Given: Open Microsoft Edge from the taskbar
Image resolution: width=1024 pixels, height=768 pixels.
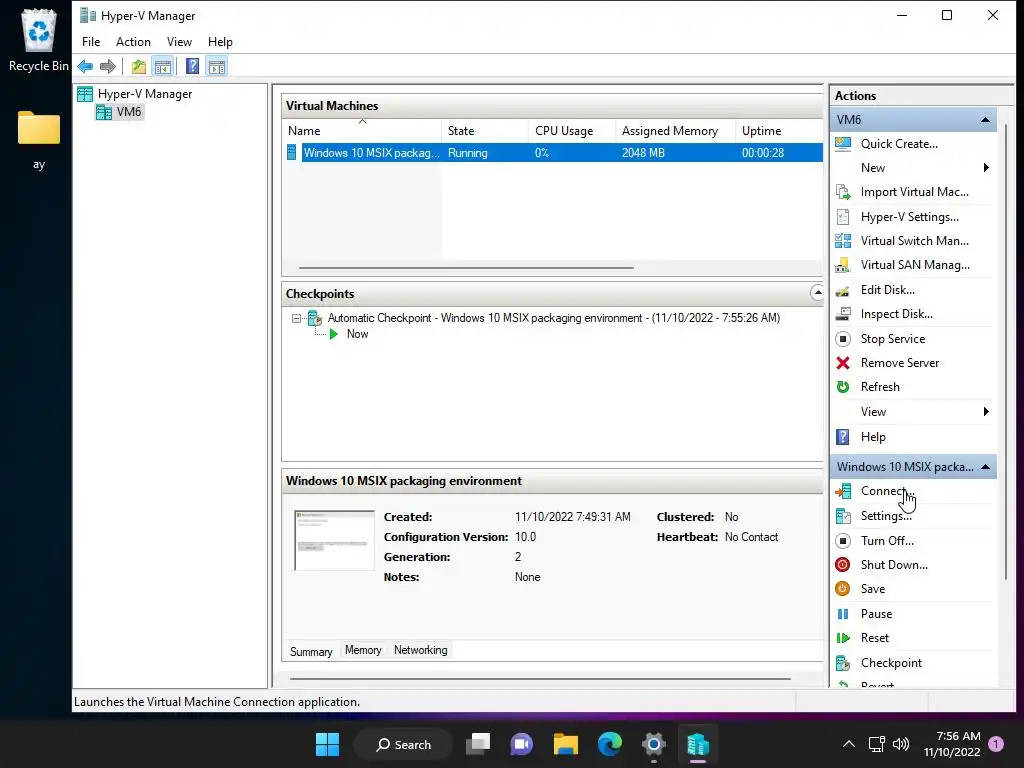Looking at the screenshot, I should pos(610,744).
